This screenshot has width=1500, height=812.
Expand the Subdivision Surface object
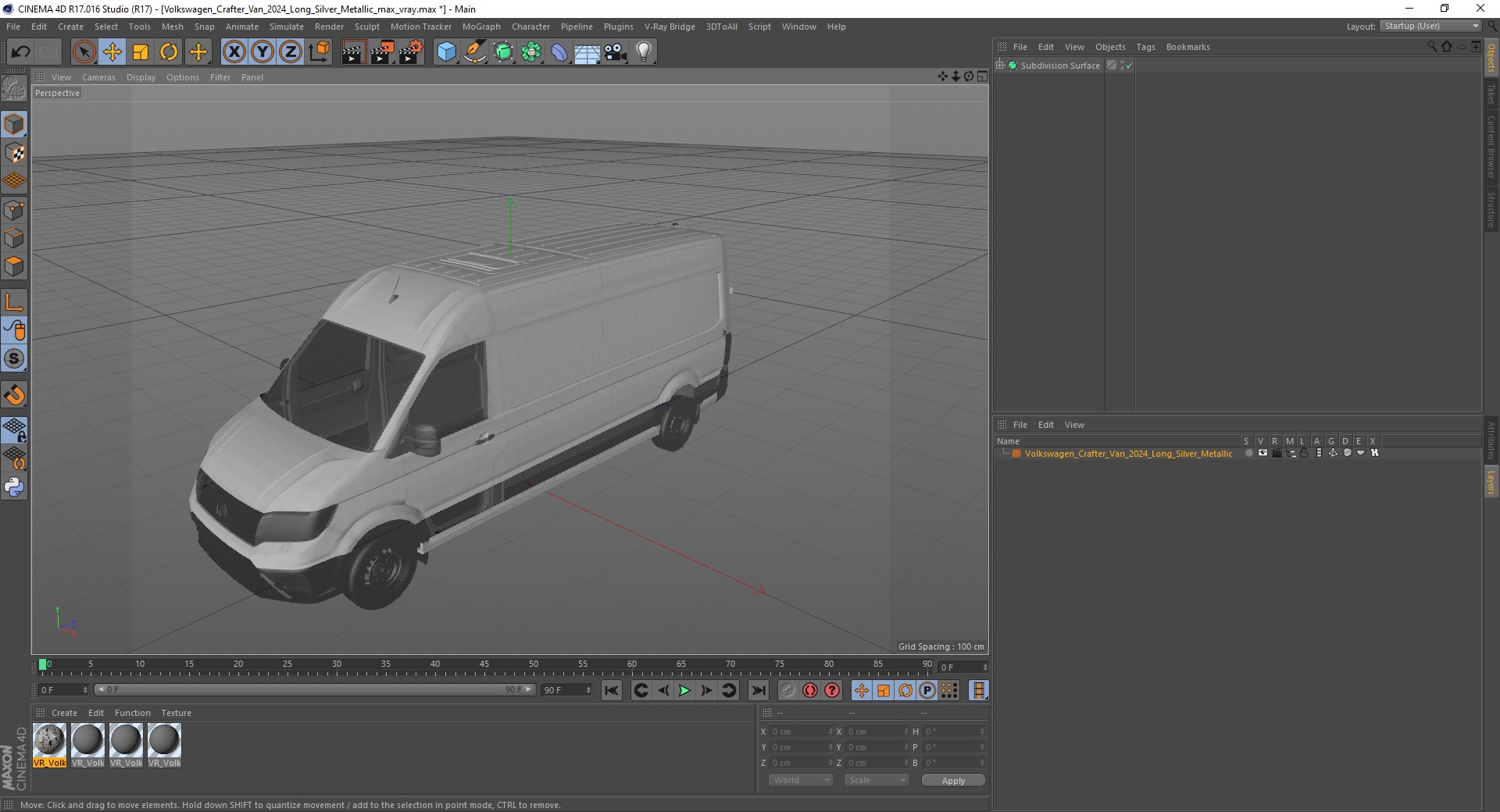coord(1000,65)
